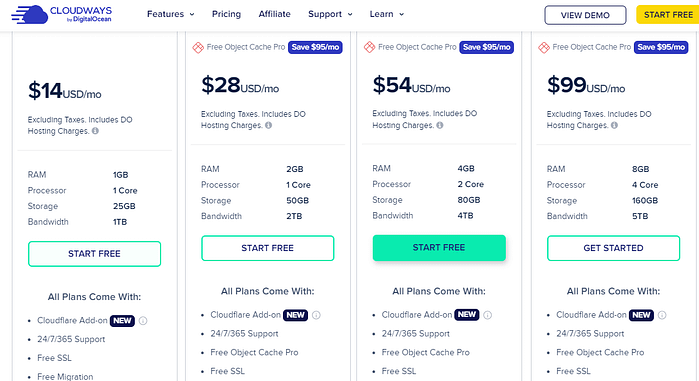
Task: Open the Affiliate navigation item
Action: [275, 14]
